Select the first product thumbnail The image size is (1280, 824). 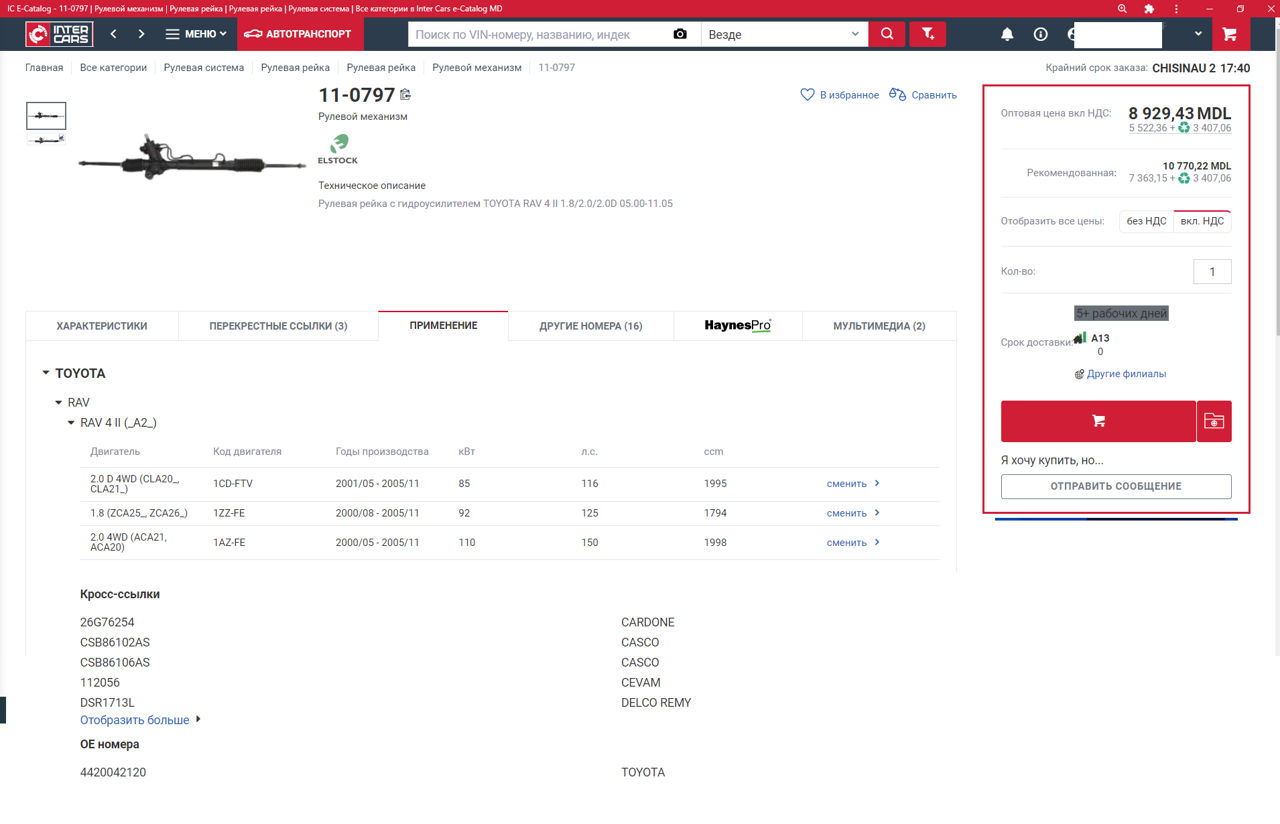click(46, 116)
